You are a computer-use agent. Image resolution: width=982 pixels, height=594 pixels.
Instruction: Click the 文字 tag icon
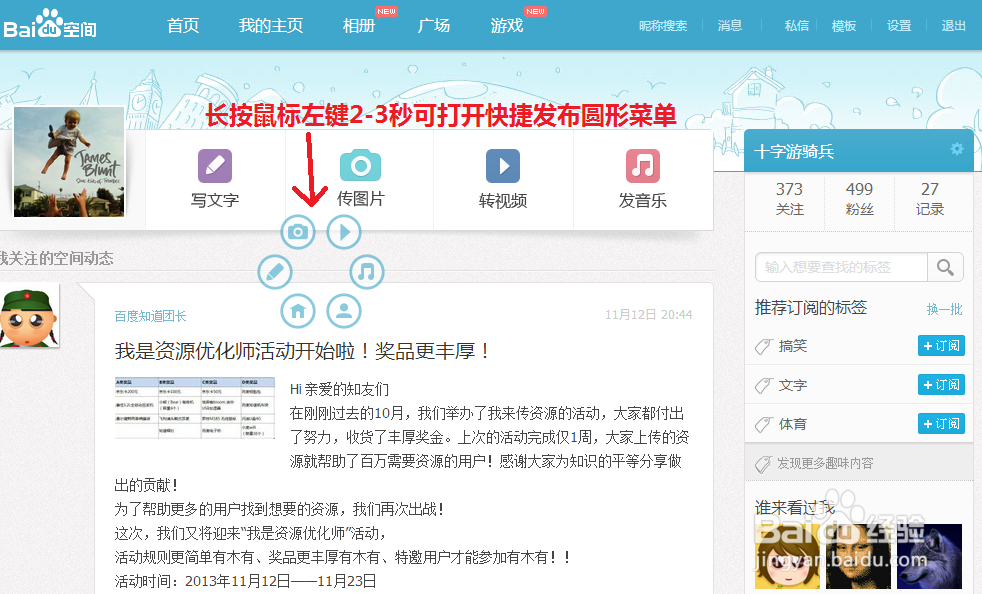(763, 385)
